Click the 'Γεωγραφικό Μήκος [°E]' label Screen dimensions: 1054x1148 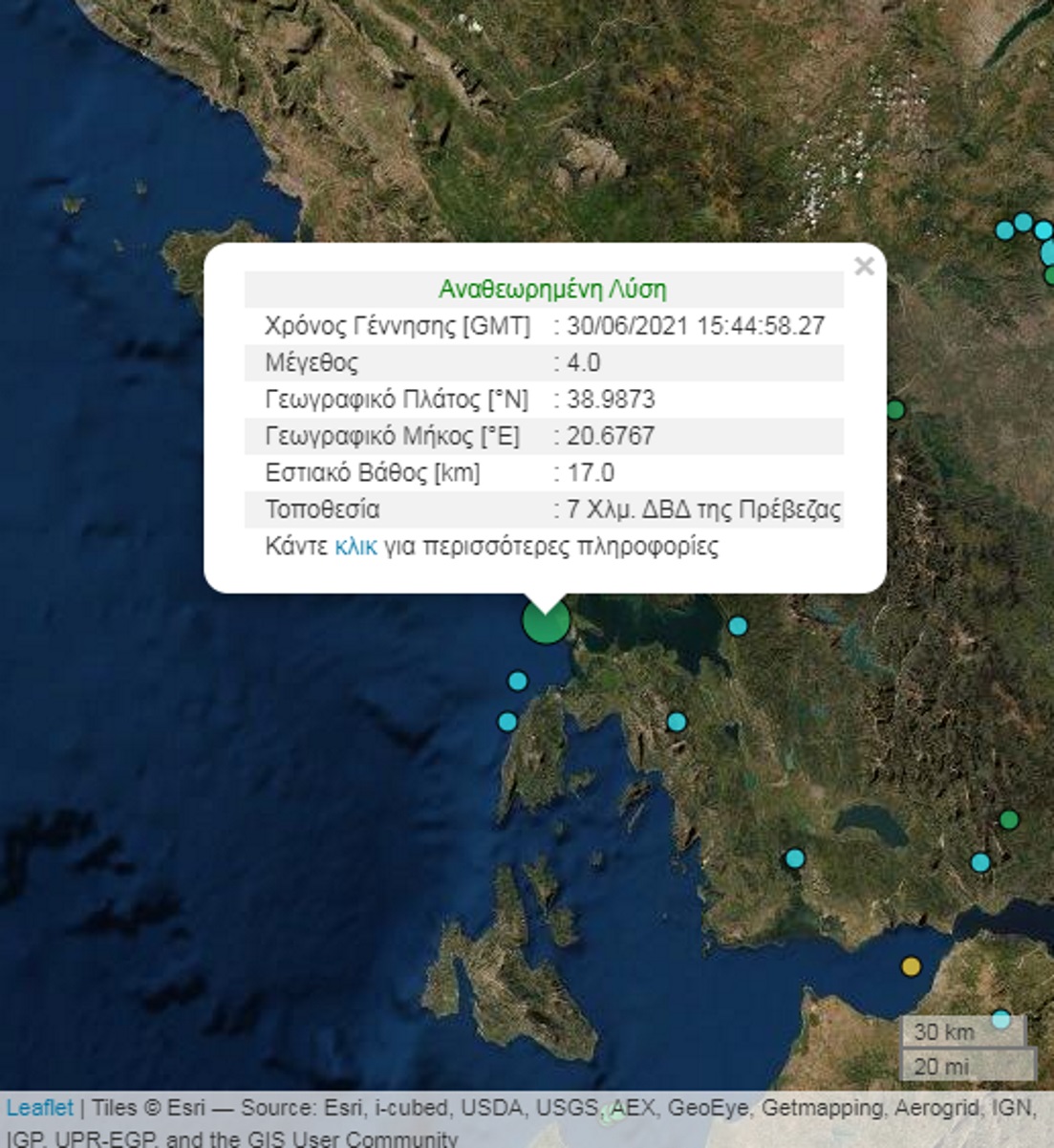coord(393,437)
